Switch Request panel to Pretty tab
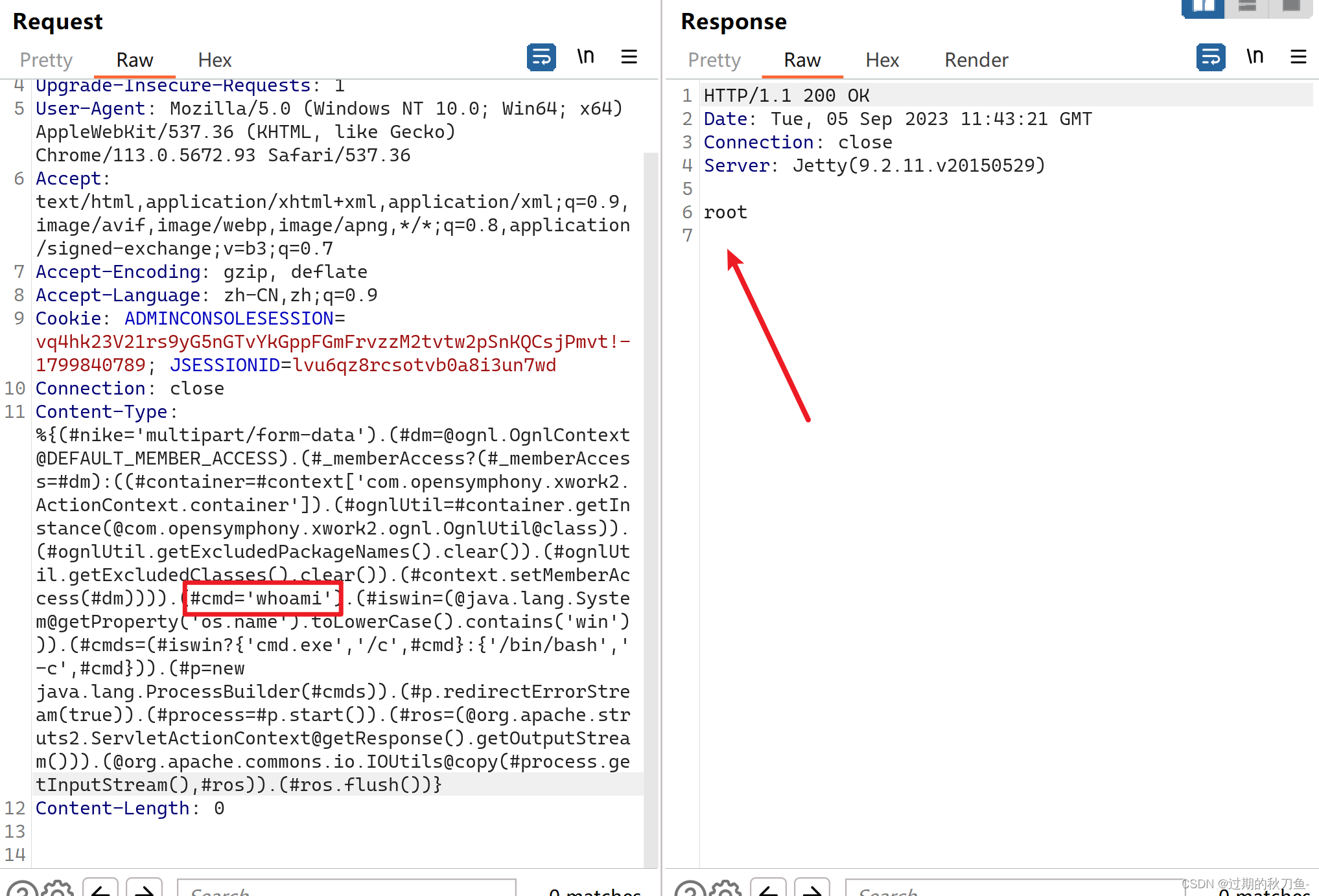 (x=46, y=60)
